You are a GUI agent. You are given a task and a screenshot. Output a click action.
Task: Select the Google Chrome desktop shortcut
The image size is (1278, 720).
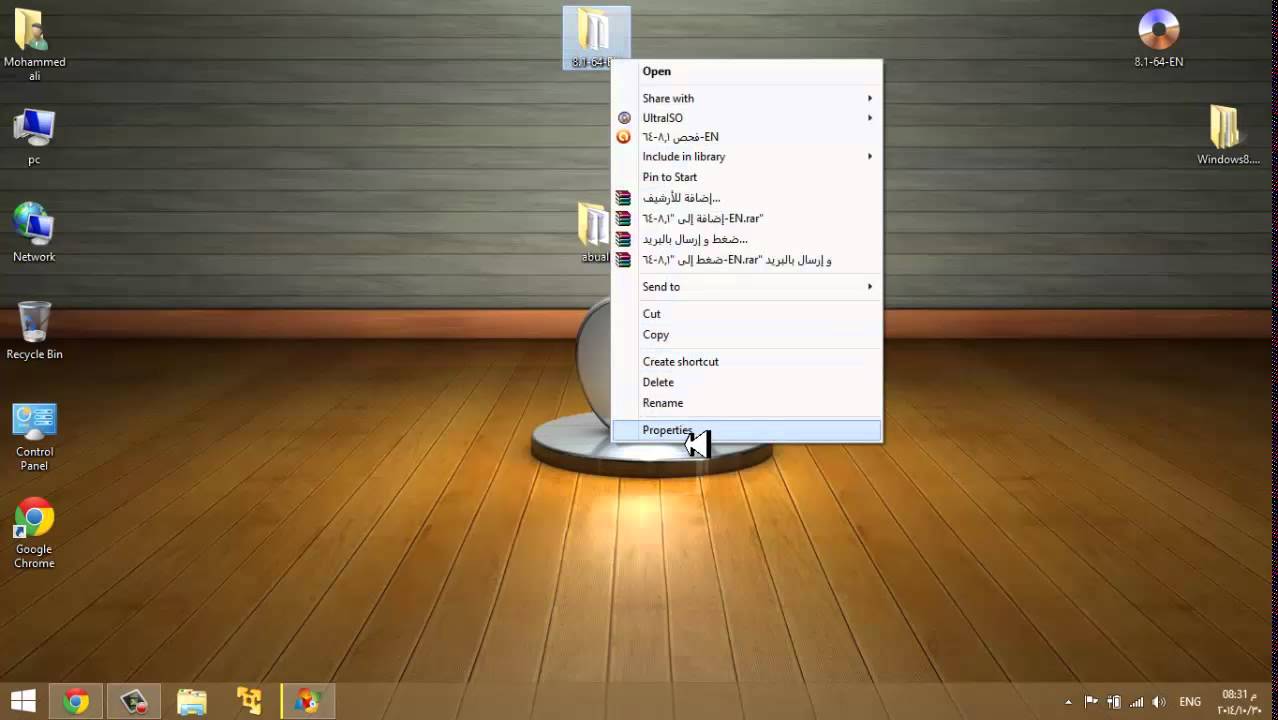coord(34,533)
